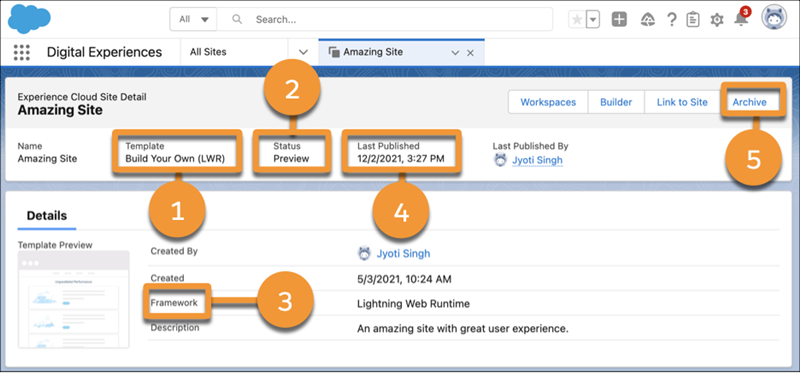Click the search magnifier icon
Image resolution: width=800 pixels, height=373 pixels.
[237, 19]
